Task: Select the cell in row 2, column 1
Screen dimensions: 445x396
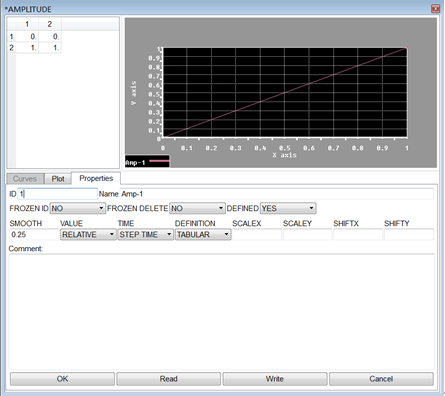Action: point(27,48)
